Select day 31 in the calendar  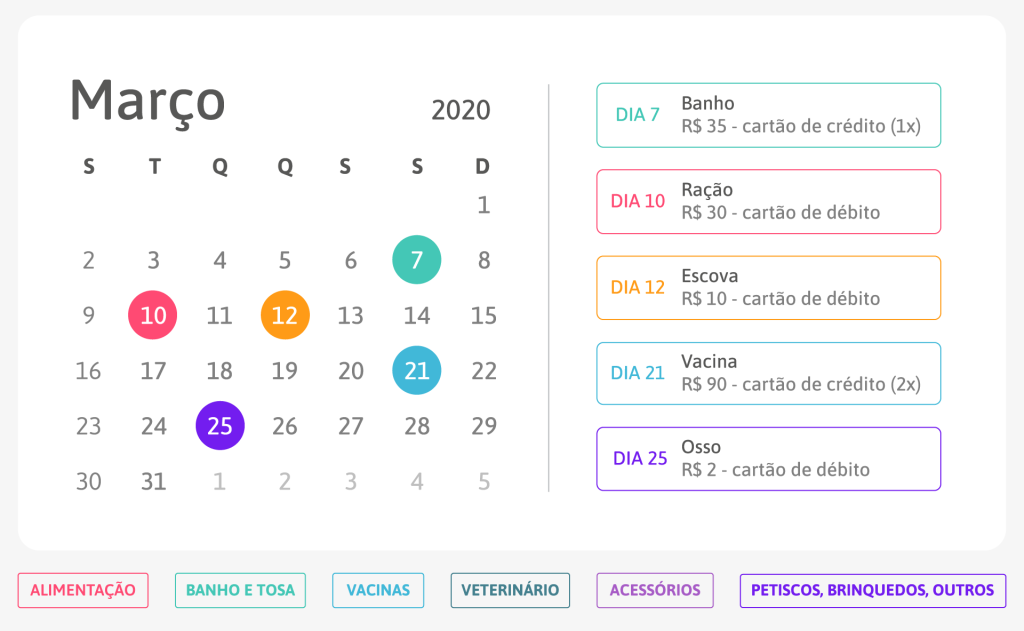[x=153, y=481]
